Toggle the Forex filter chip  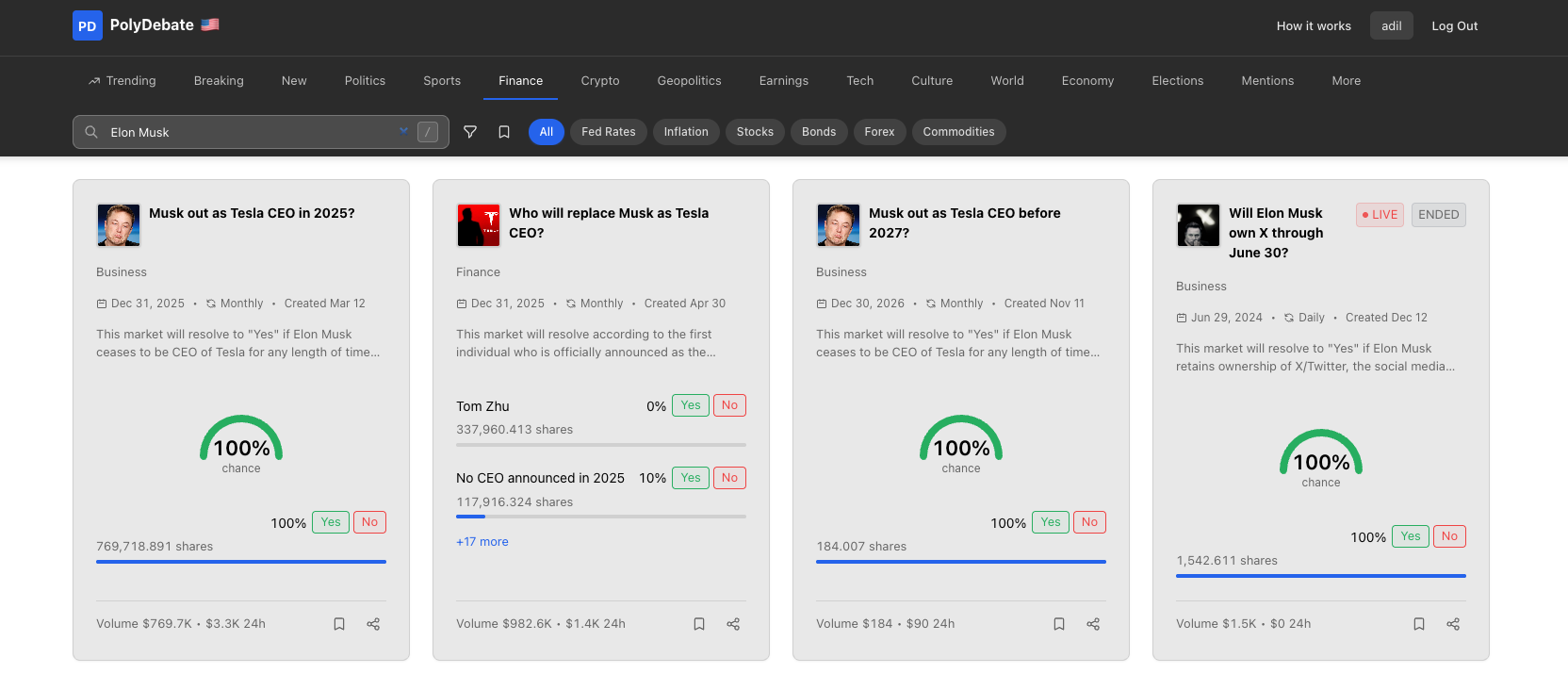click(x=879, y=132)
